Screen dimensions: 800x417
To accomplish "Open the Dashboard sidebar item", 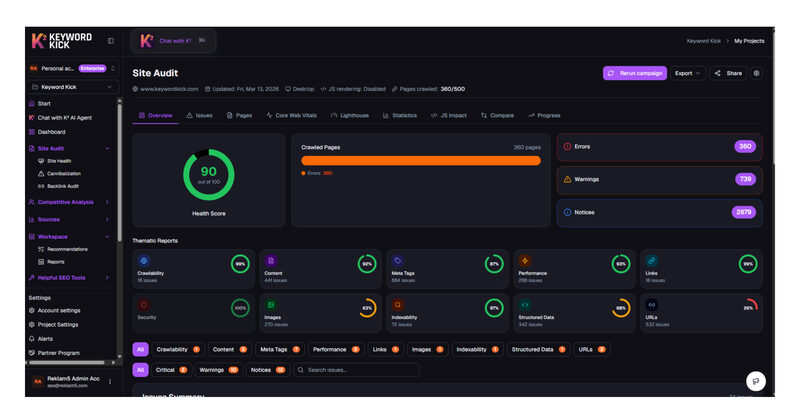I will (x=47, y=132).
